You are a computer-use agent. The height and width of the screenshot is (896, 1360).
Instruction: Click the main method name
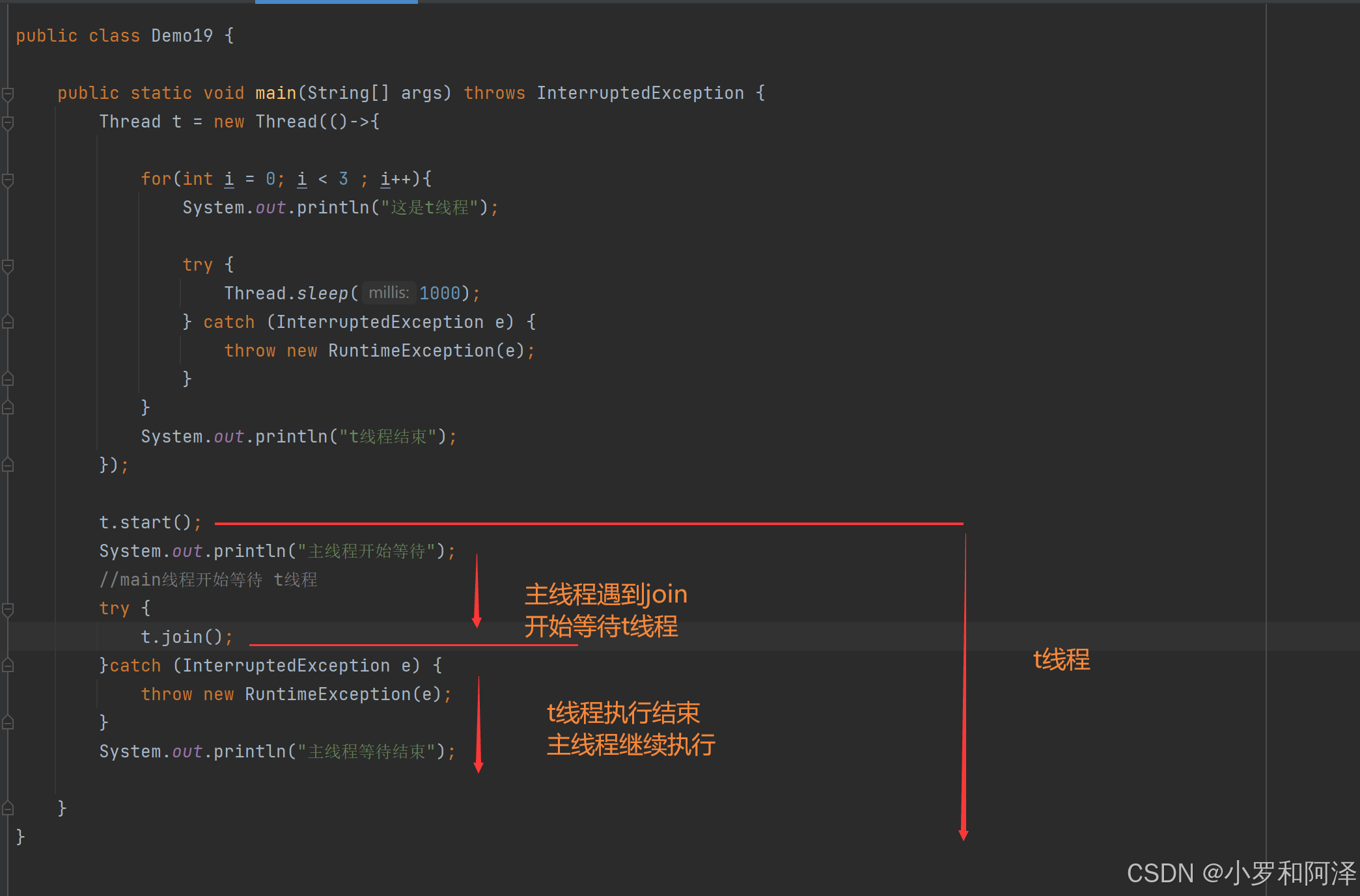(x=275, y=93)
